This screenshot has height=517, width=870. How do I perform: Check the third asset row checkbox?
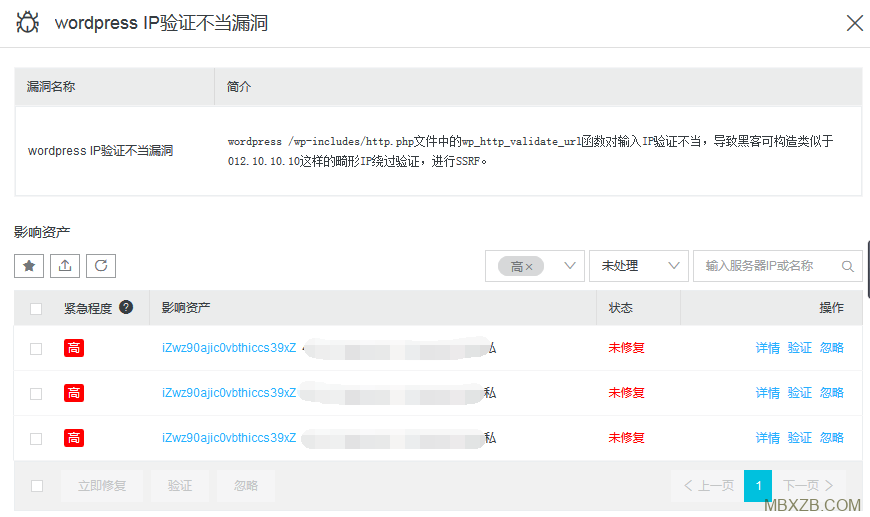[36, 439]
